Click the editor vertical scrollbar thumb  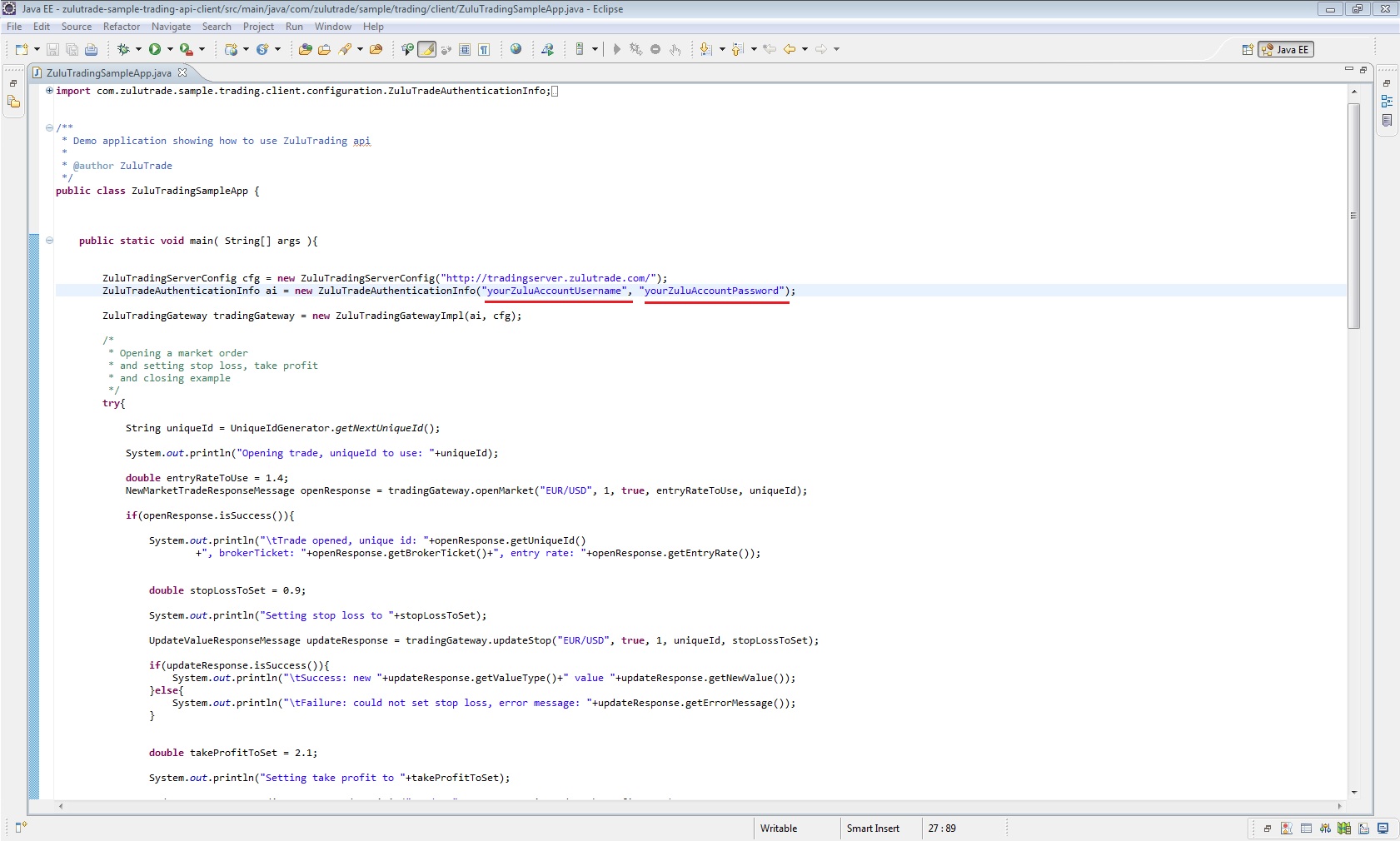1353,215
